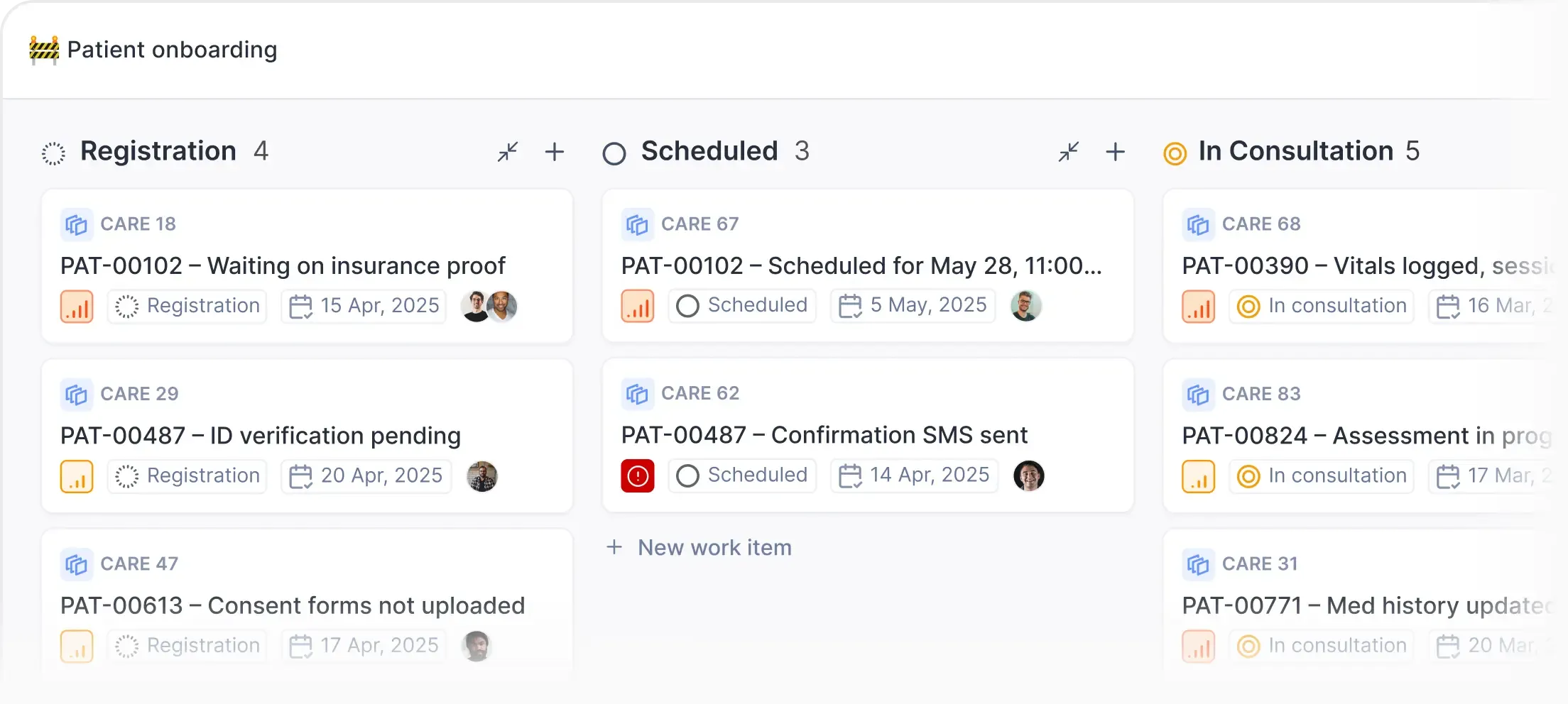Image resolution: width=1568 pixels, height=704 pixels.
Task: Open the Registration status chip on CARE 18
Action: (187, 306)
